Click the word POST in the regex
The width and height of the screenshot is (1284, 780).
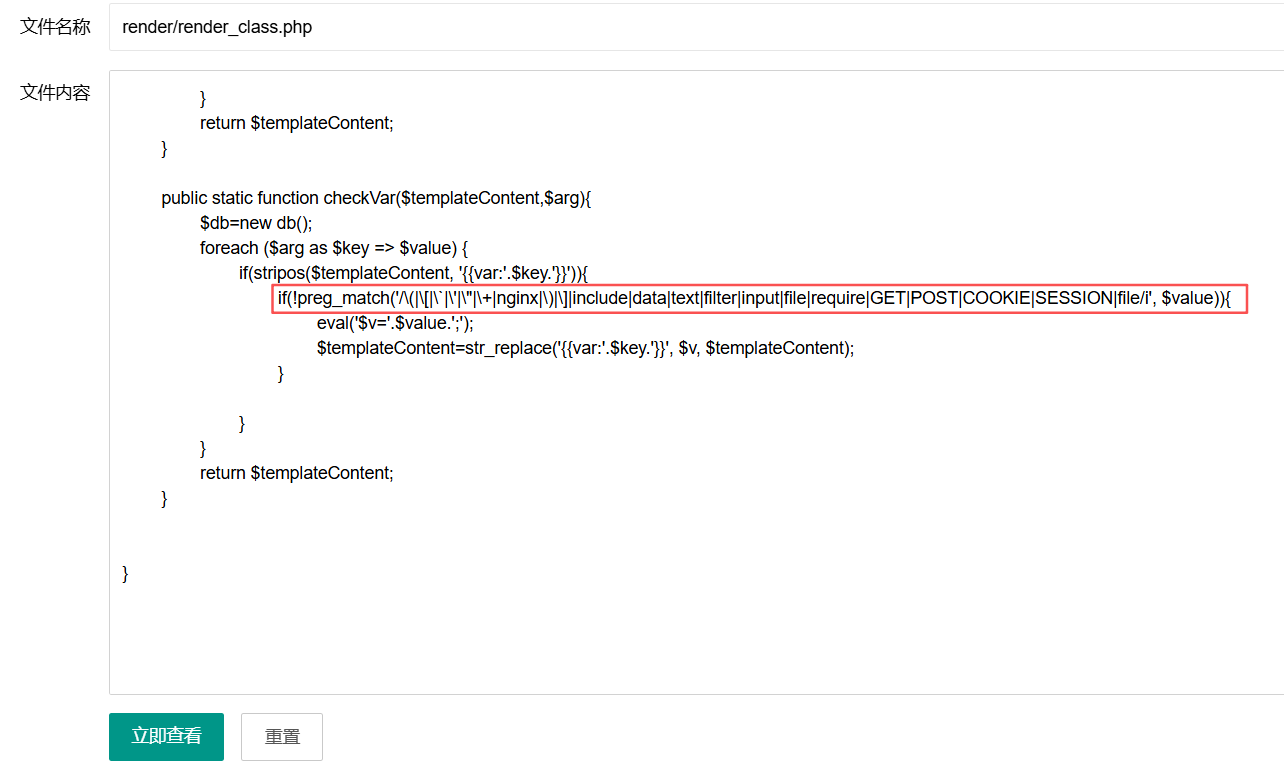pos(933,298)
